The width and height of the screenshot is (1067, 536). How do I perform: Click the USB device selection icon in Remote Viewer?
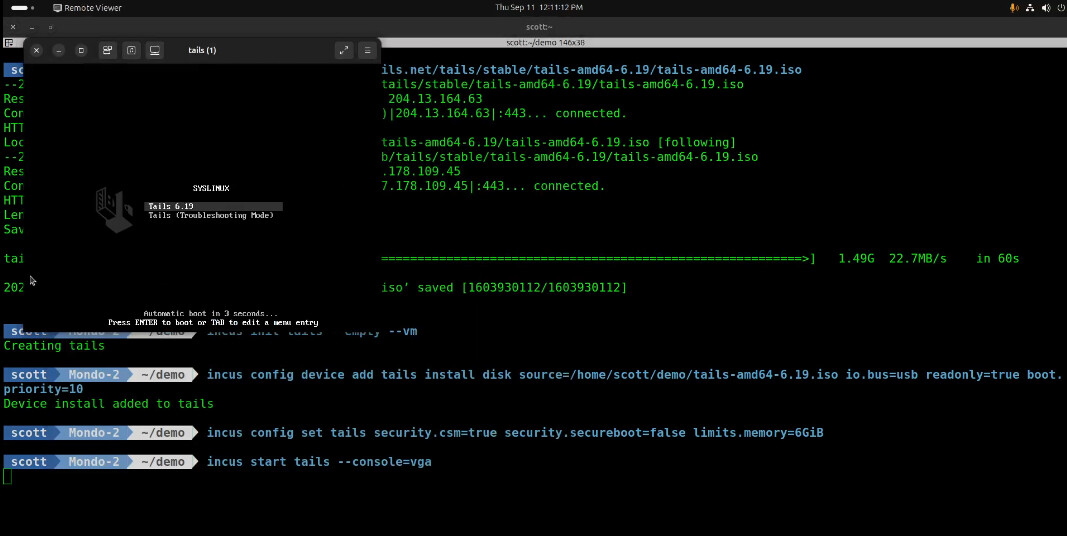(106, 50)
